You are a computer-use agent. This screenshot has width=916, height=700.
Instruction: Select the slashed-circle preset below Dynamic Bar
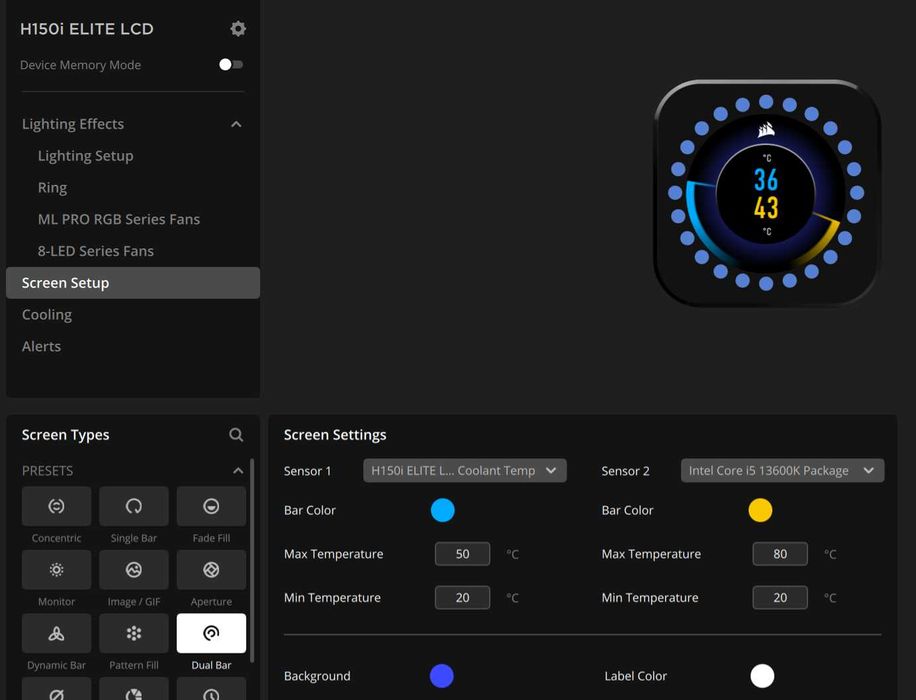[56, 689]
